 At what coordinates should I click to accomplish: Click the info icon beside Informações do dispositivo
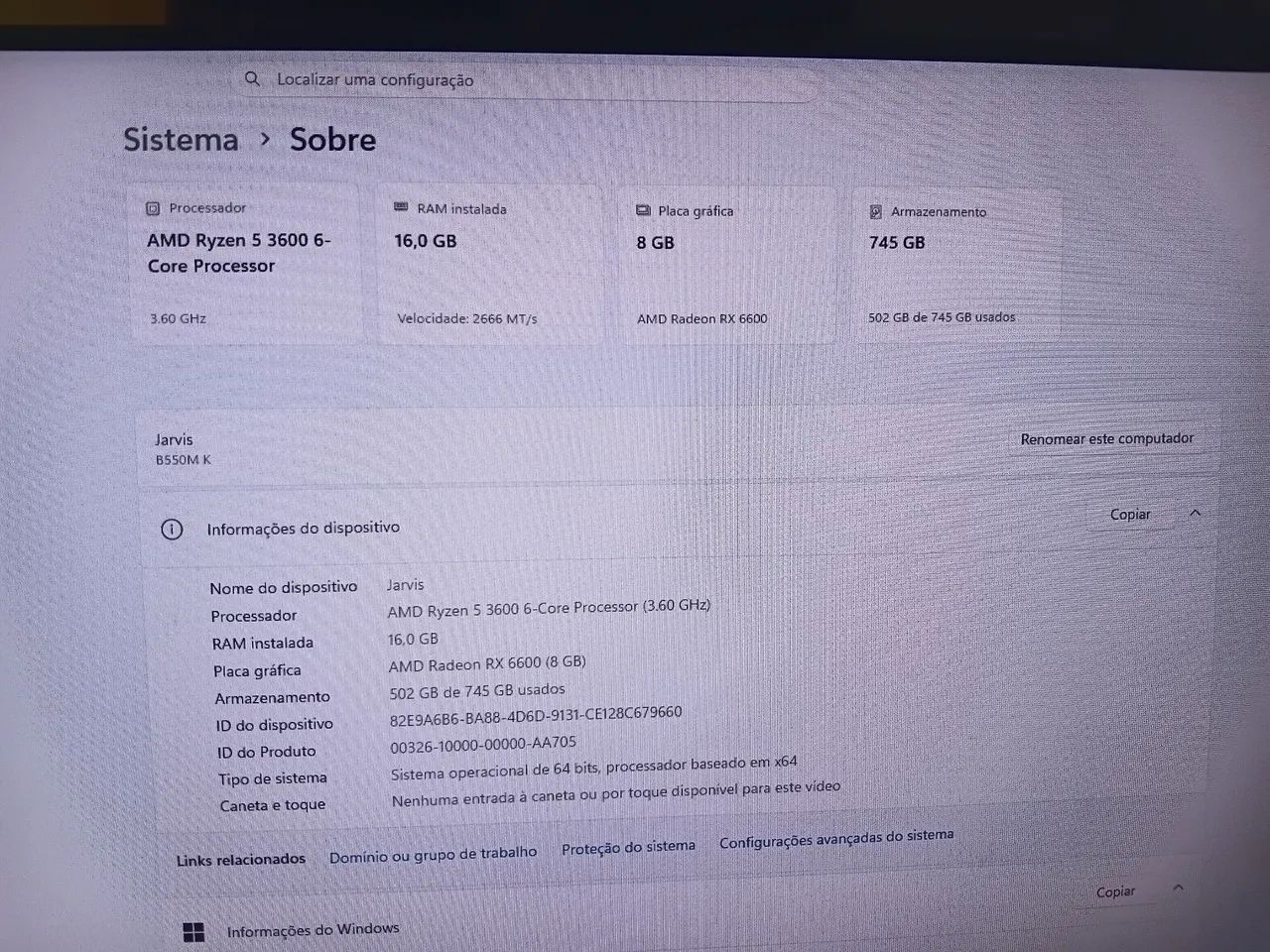[172, 530]
